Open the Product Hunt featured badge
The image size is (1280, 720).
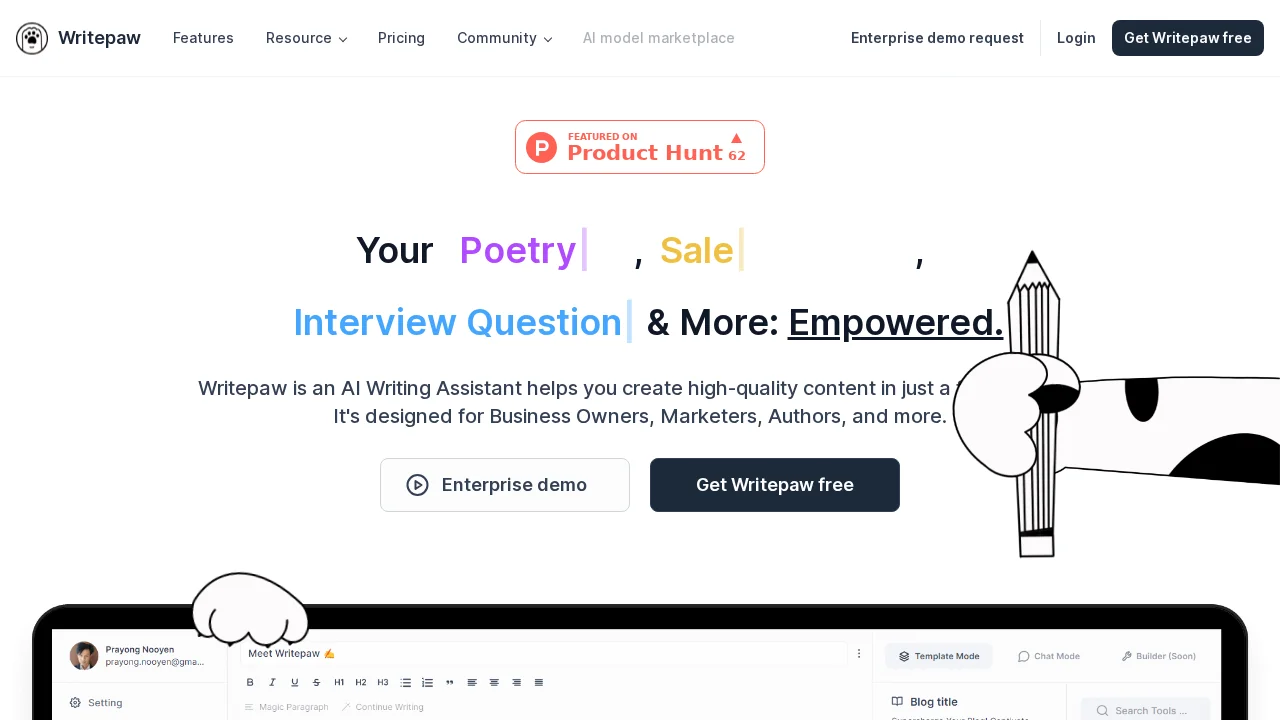(x=639, y=147)
